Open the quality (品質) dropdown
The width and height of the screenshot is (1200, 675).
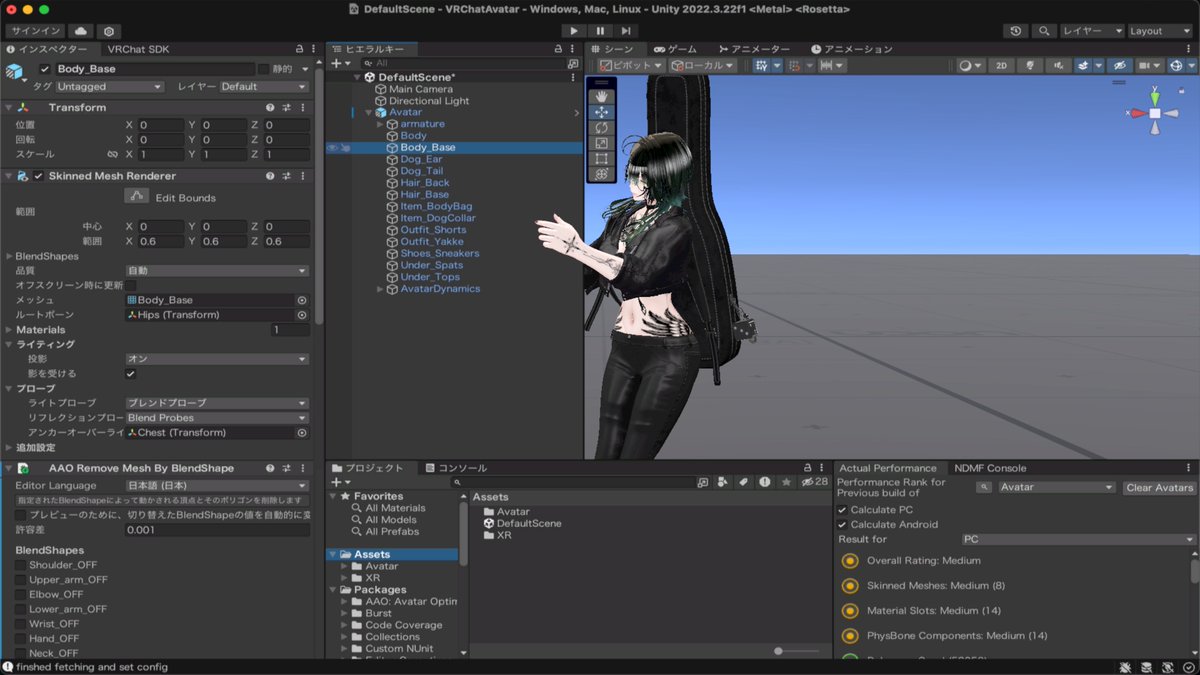[x=217, y=271]
